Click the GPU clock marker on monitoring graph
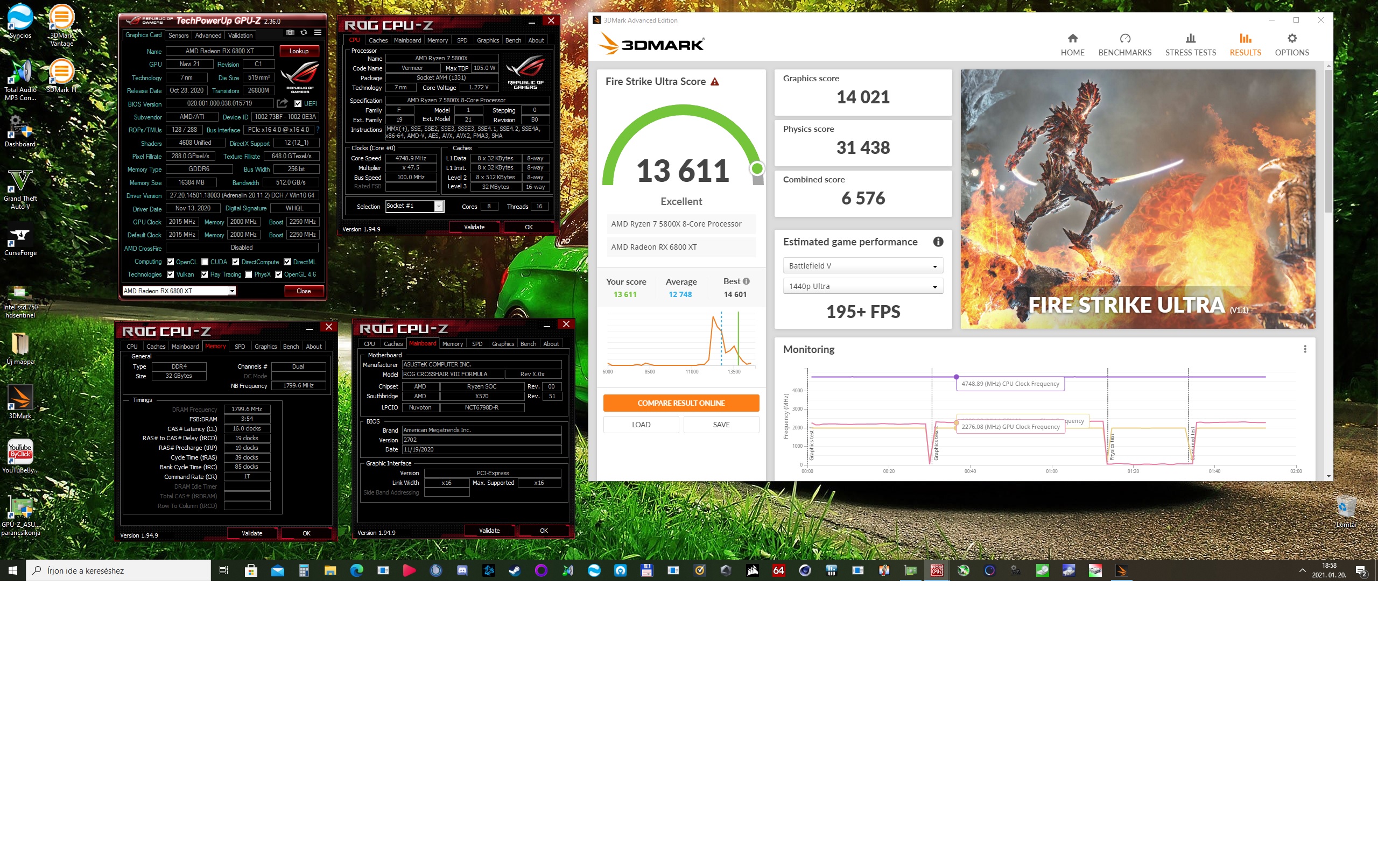The image size is (1378, 868). 956,424
